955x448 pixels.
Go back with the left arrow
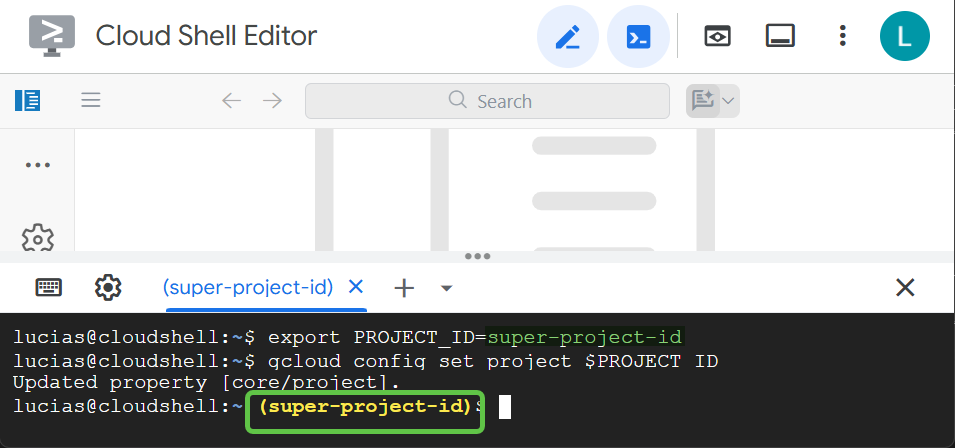(x=231, y=100)
